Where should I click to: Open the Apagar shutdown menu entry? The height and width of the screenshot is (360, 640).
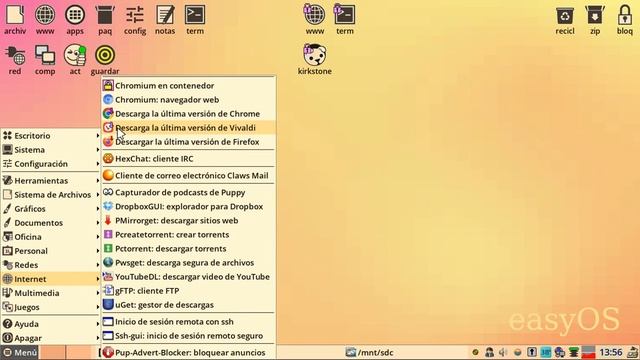(x=51, y=338)
